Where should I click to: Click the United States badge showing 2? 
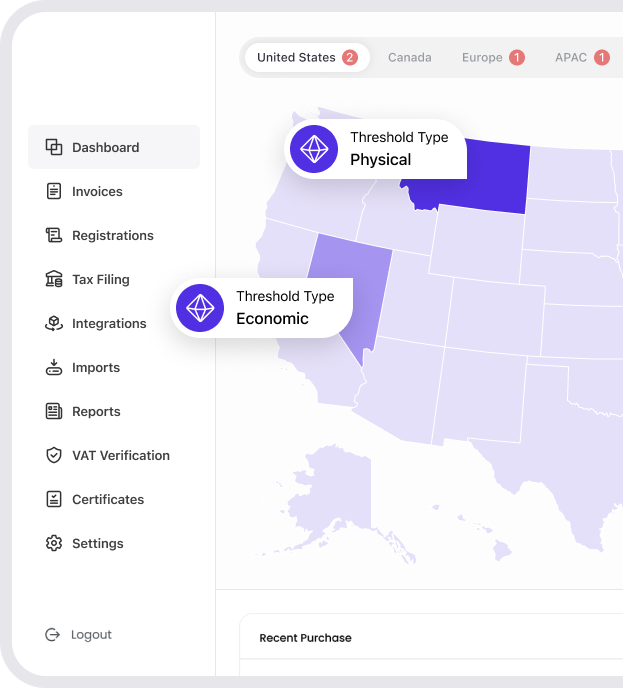(350, 57)
